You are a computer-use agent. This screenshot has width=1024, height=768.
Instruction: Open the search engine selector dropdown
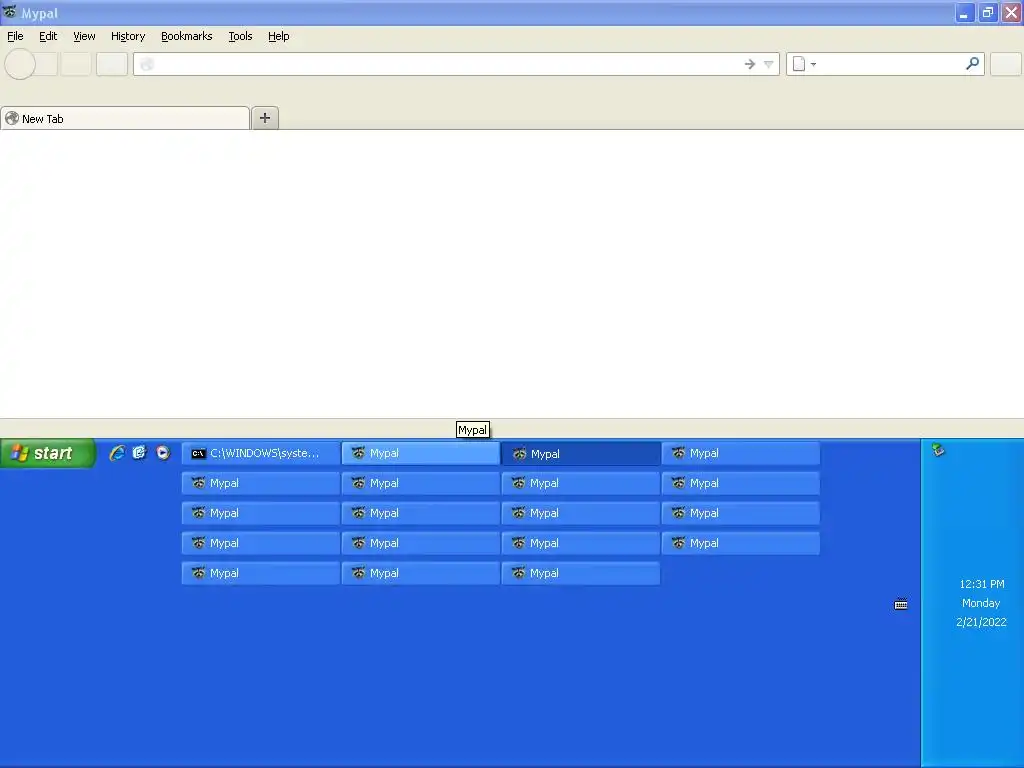coord(804,64)
